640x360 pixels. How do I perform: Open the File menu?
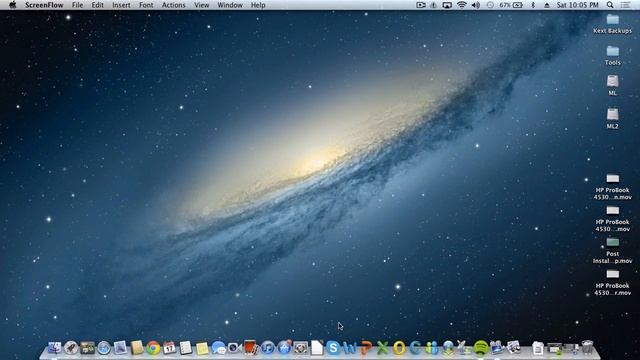tap(77, 5)
